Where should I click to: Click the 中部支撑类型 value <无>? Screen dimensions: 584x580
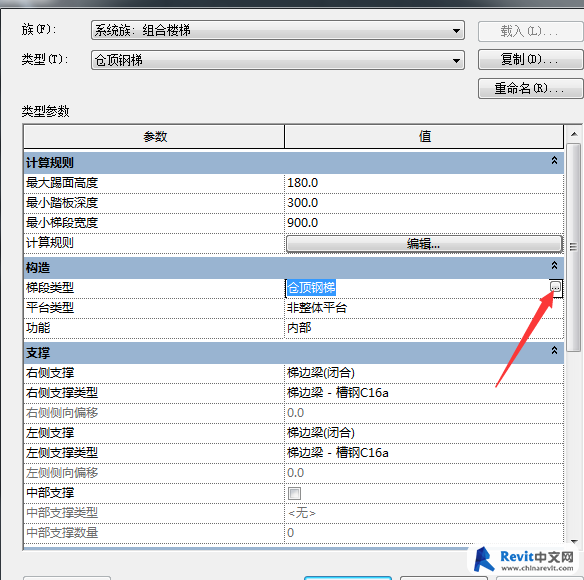tap(424, 513)
